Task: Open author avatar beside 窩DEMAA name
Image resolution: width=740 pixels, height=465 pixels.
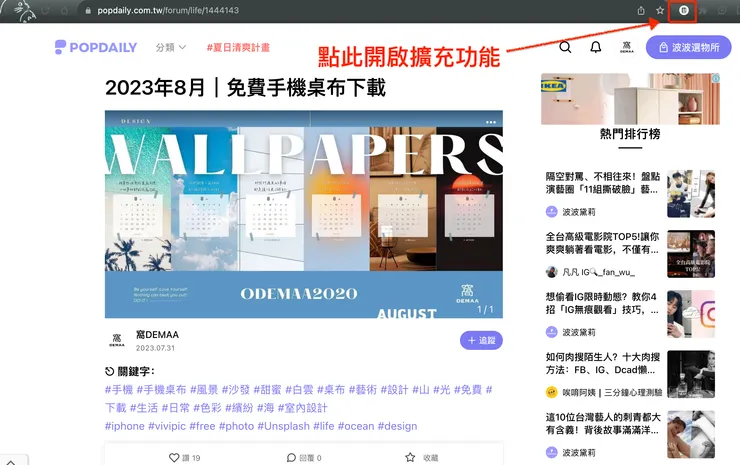Action: pyautogui.click(x=117, y=340)
